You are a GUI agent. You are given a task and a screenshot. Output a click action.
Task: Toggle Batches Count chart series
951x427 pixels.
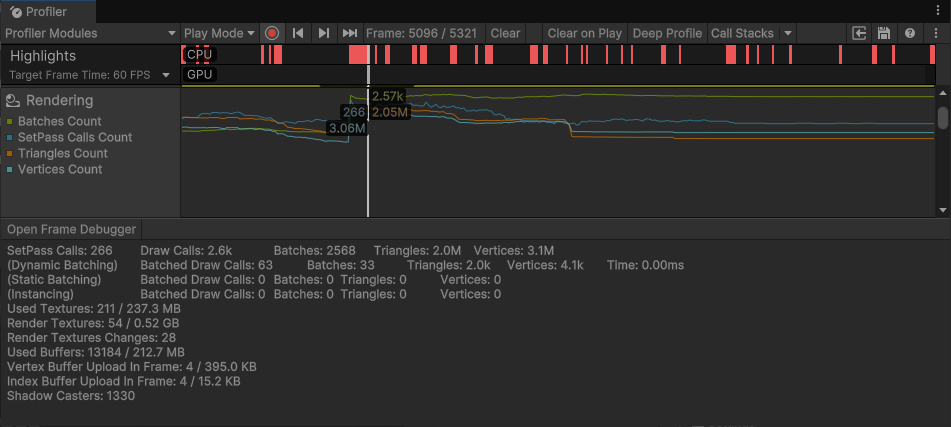[10, 122]
